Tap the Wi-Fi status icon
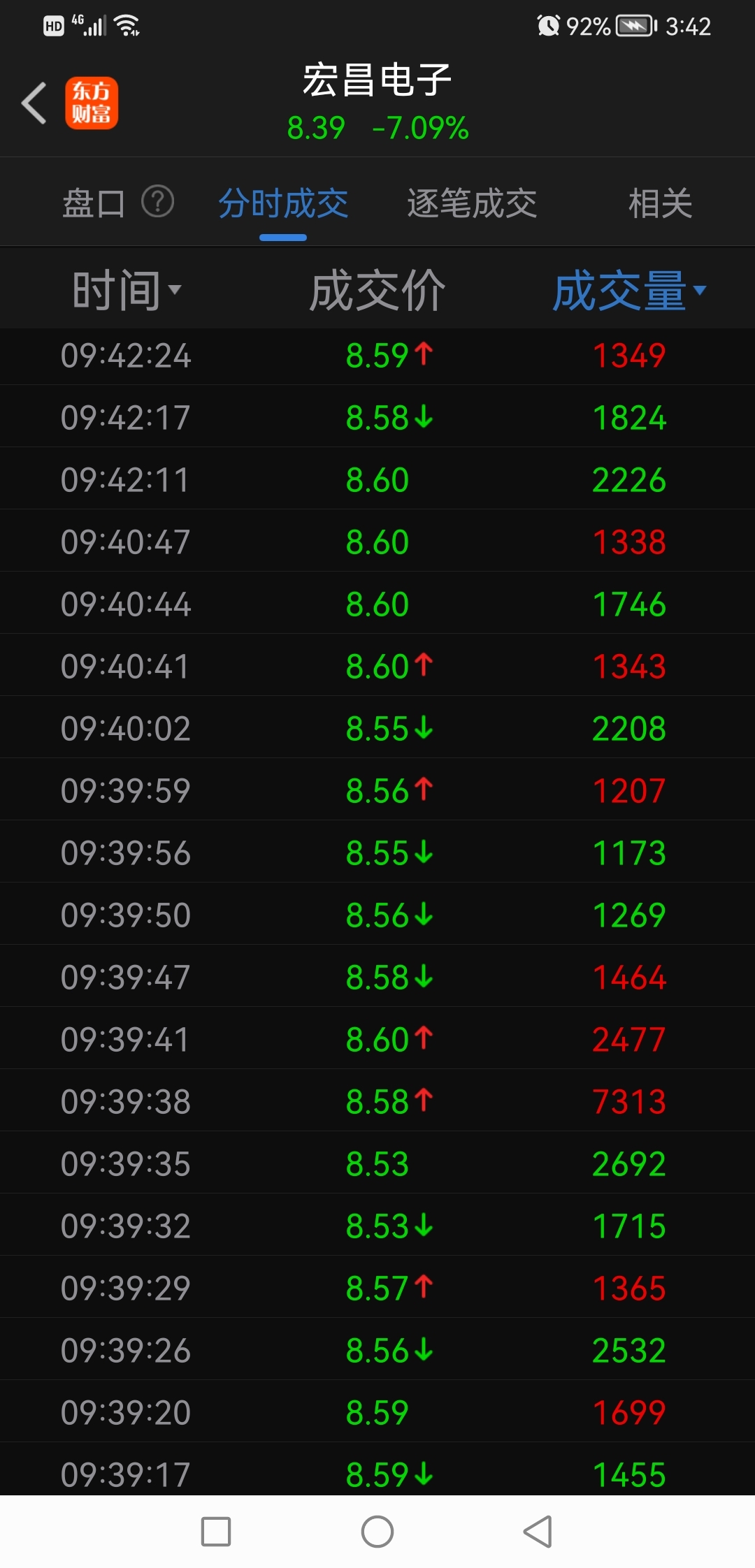The image size is (755, 1568). pyautogui.click(x=127, y=26)
